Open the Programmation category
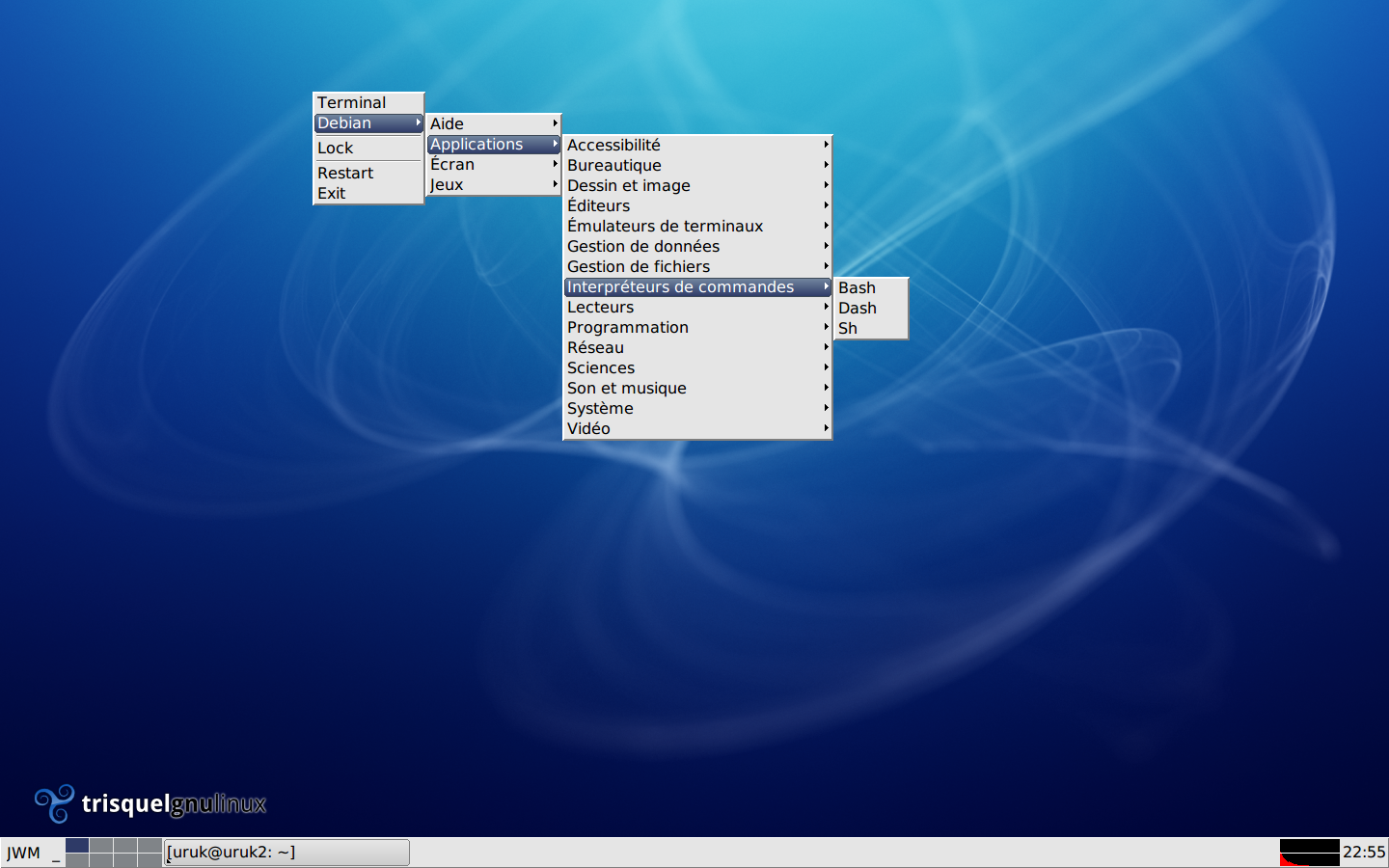1389x868 pixels. [697, 327]
